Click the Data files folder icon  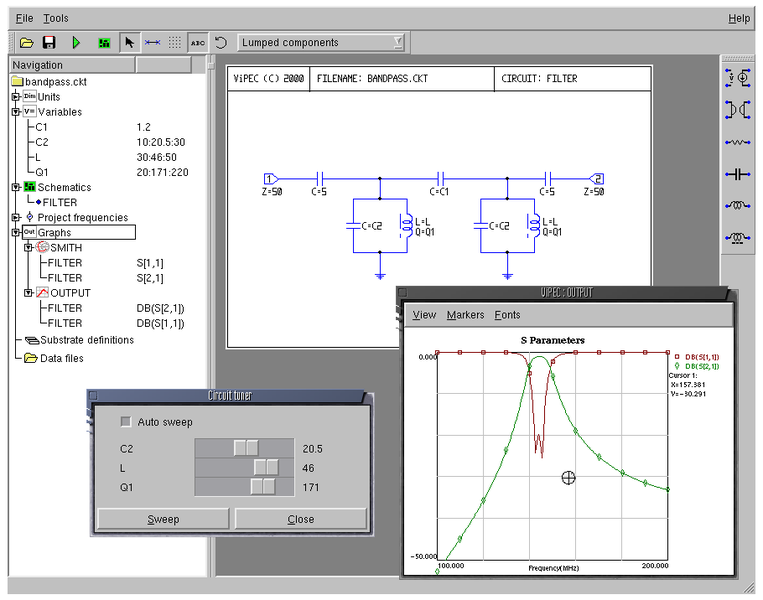coord(31,358)
